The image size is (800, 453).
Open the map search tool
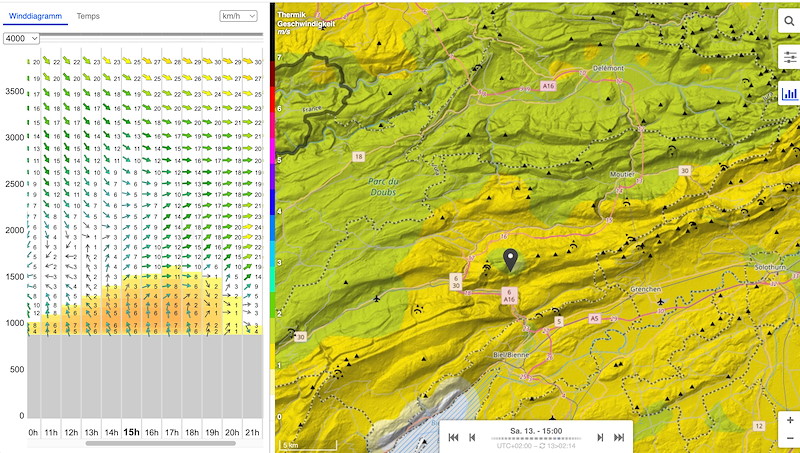789,22
